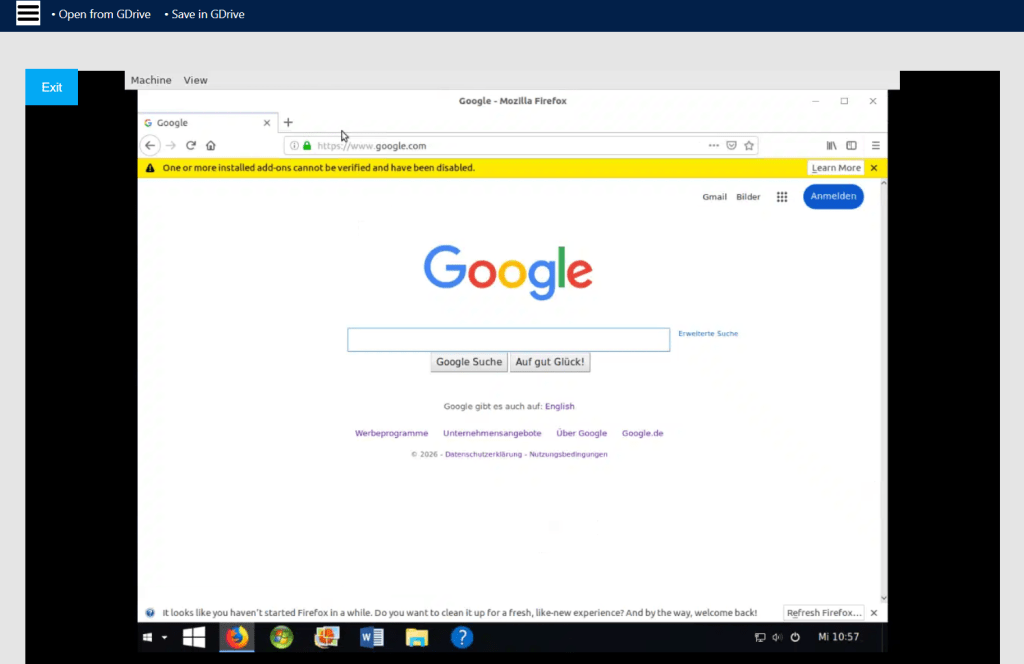
Task: Open the View menu
Action: pyautogui.click(x=195, y=80)
